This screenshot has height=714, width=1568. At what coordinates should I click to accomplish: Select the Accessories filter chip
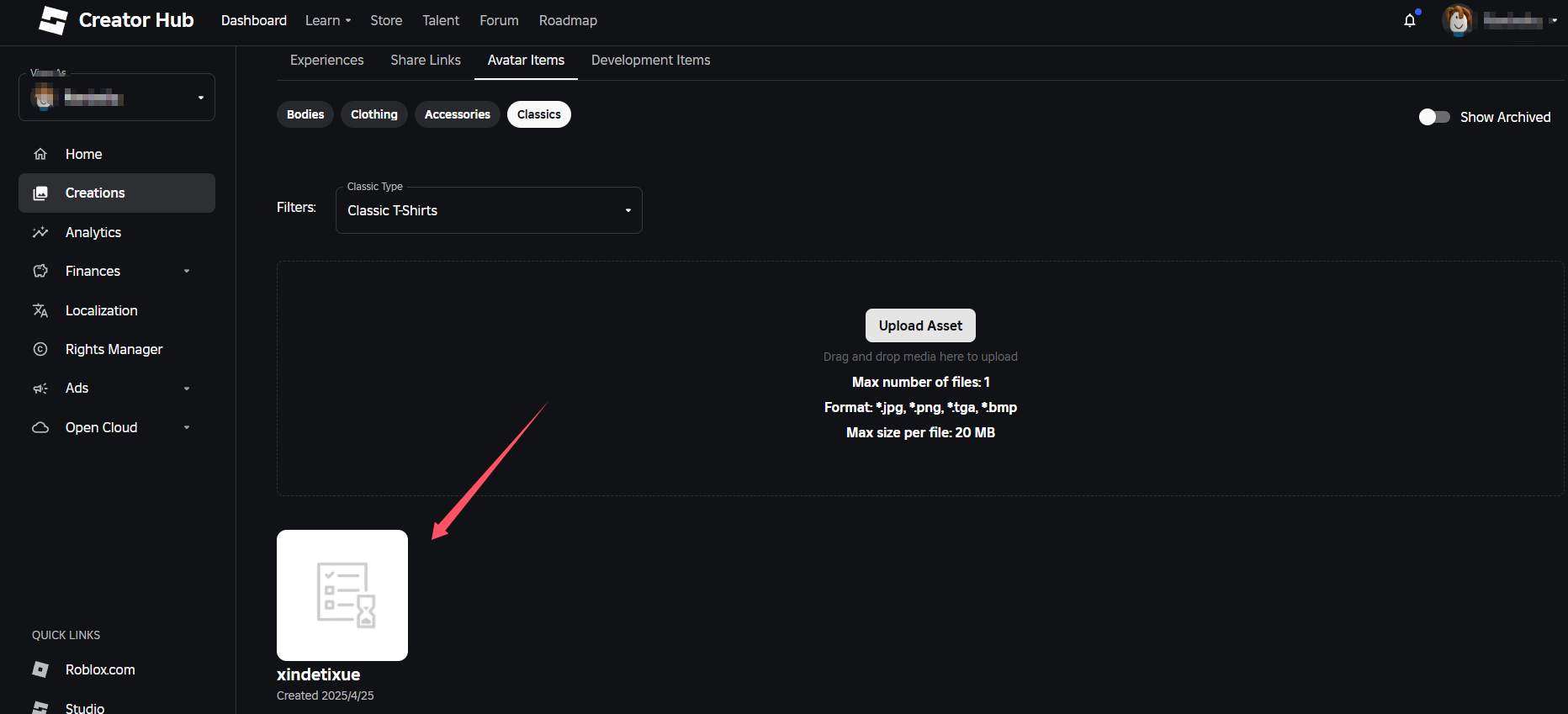pos(457,114)
